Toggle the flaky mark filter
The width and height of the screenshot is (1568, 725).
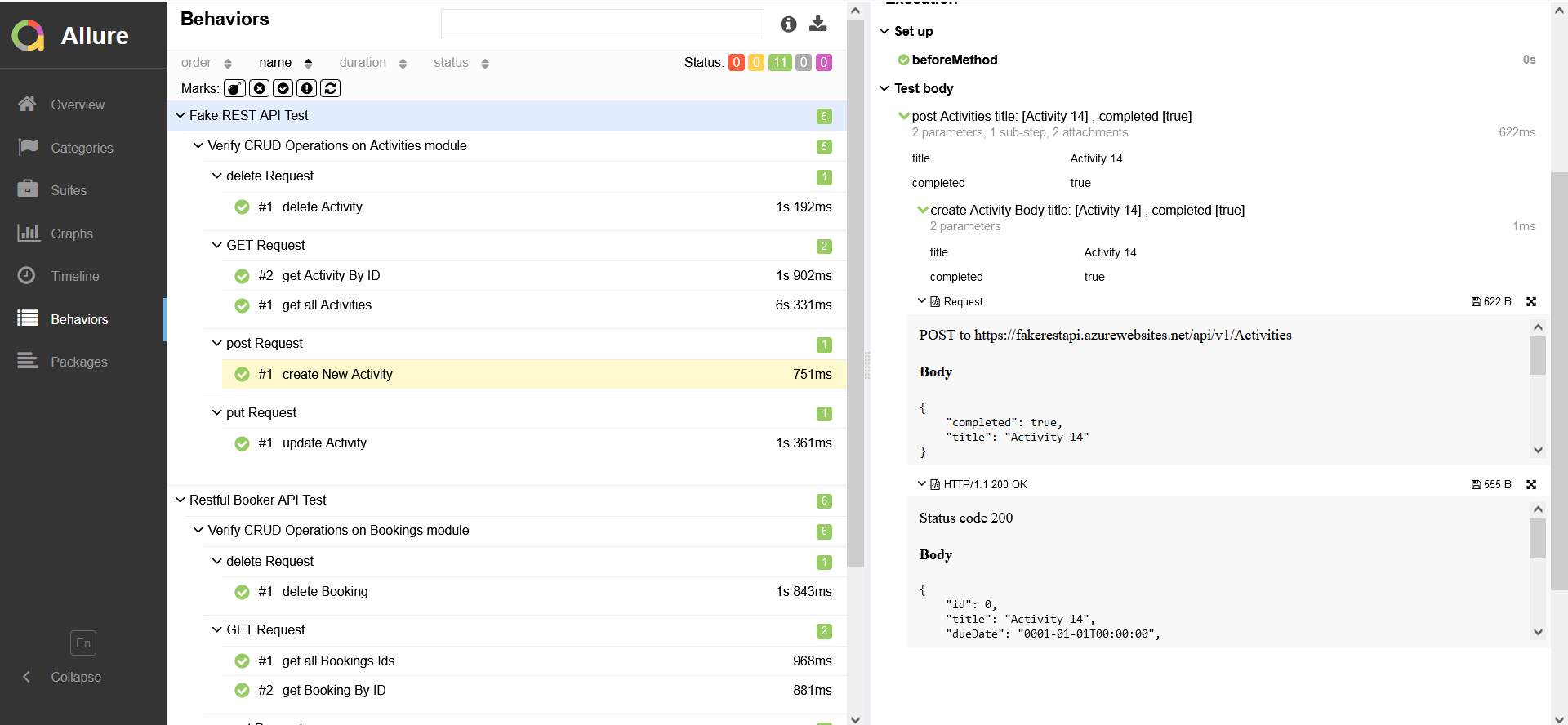[234, 88]
